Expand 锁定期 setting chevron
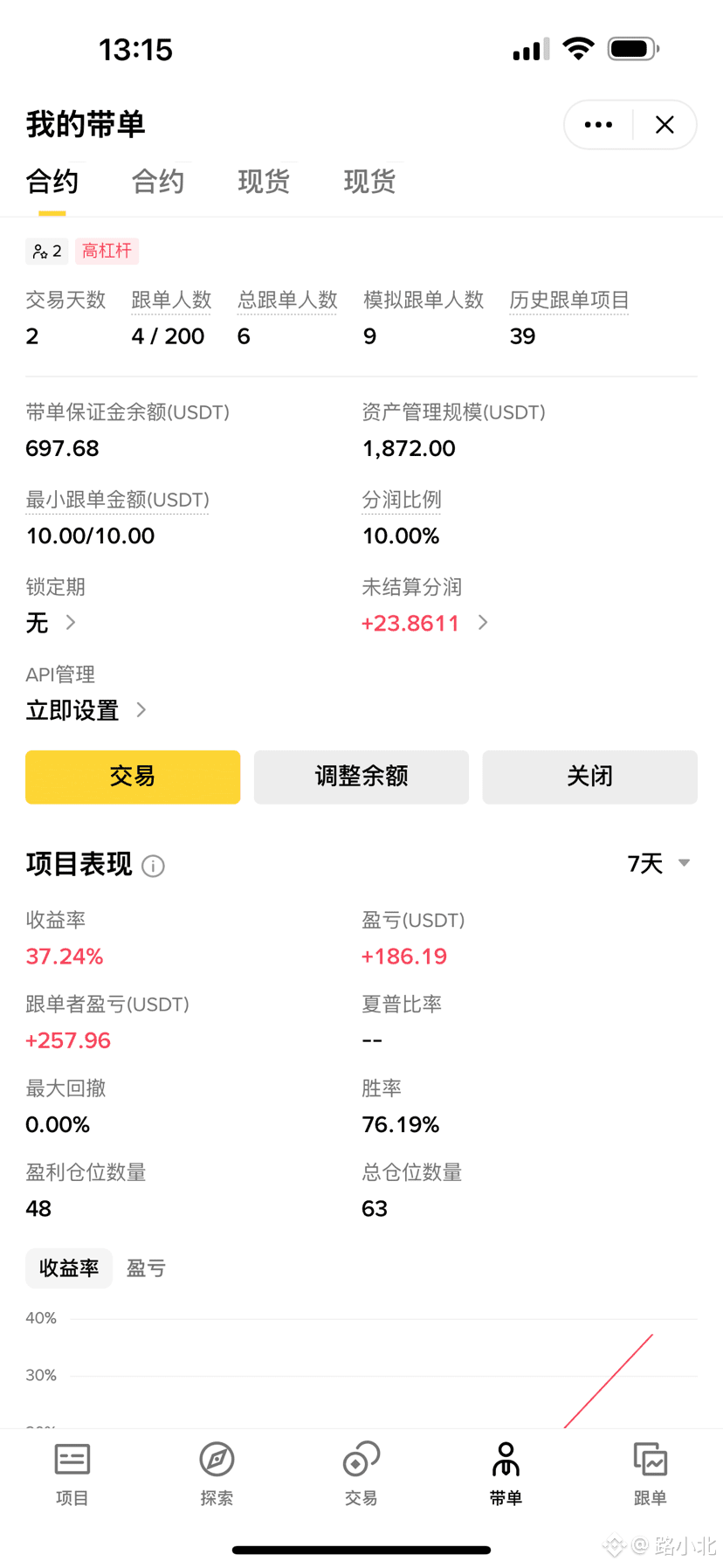This screenshot has height=1568, width=723. [x=71, y=623]
